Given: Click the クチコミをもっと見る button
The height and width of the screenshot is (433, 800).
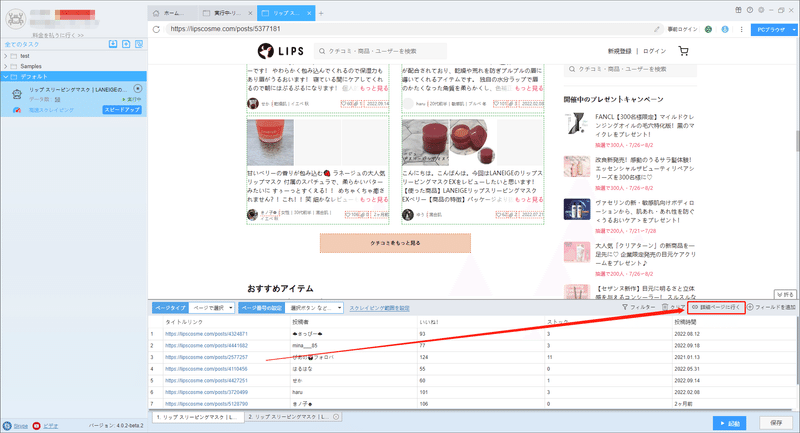Looking at the screenshot, I should click(395, 243).
